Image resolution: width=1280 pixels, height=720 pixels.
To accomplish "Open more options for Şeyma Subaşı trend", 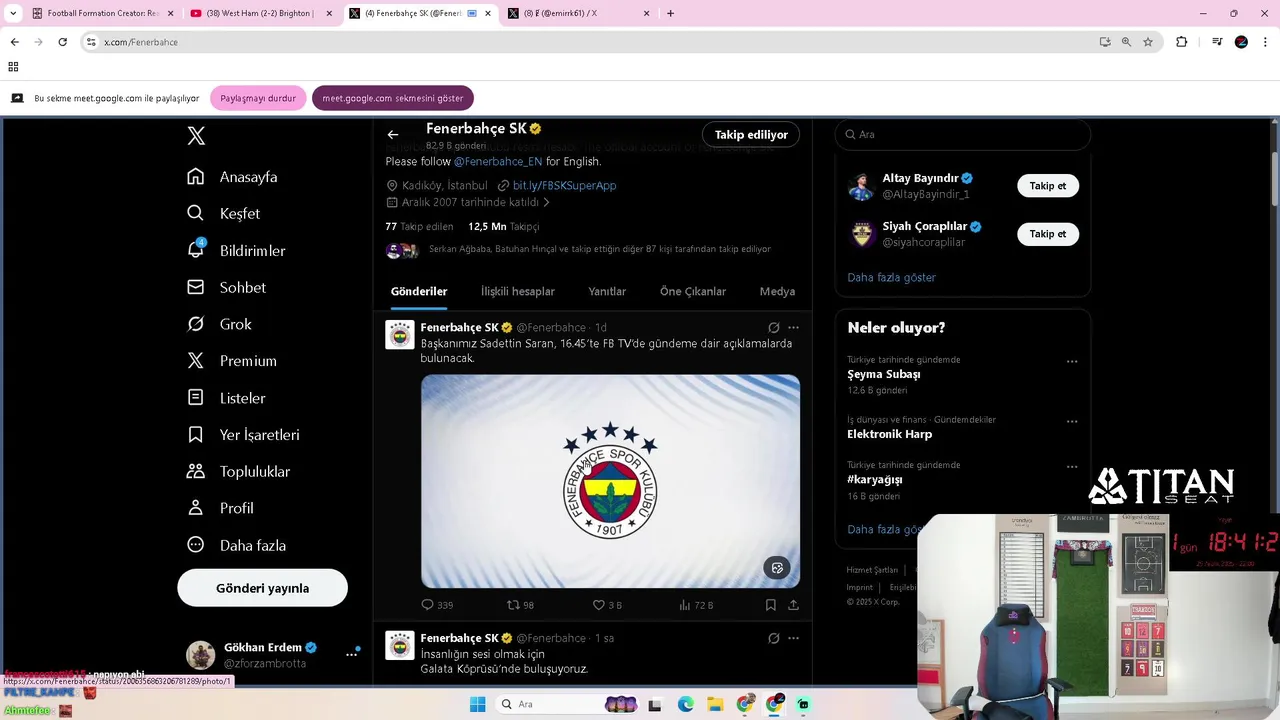I will (x=1072, y=361).
